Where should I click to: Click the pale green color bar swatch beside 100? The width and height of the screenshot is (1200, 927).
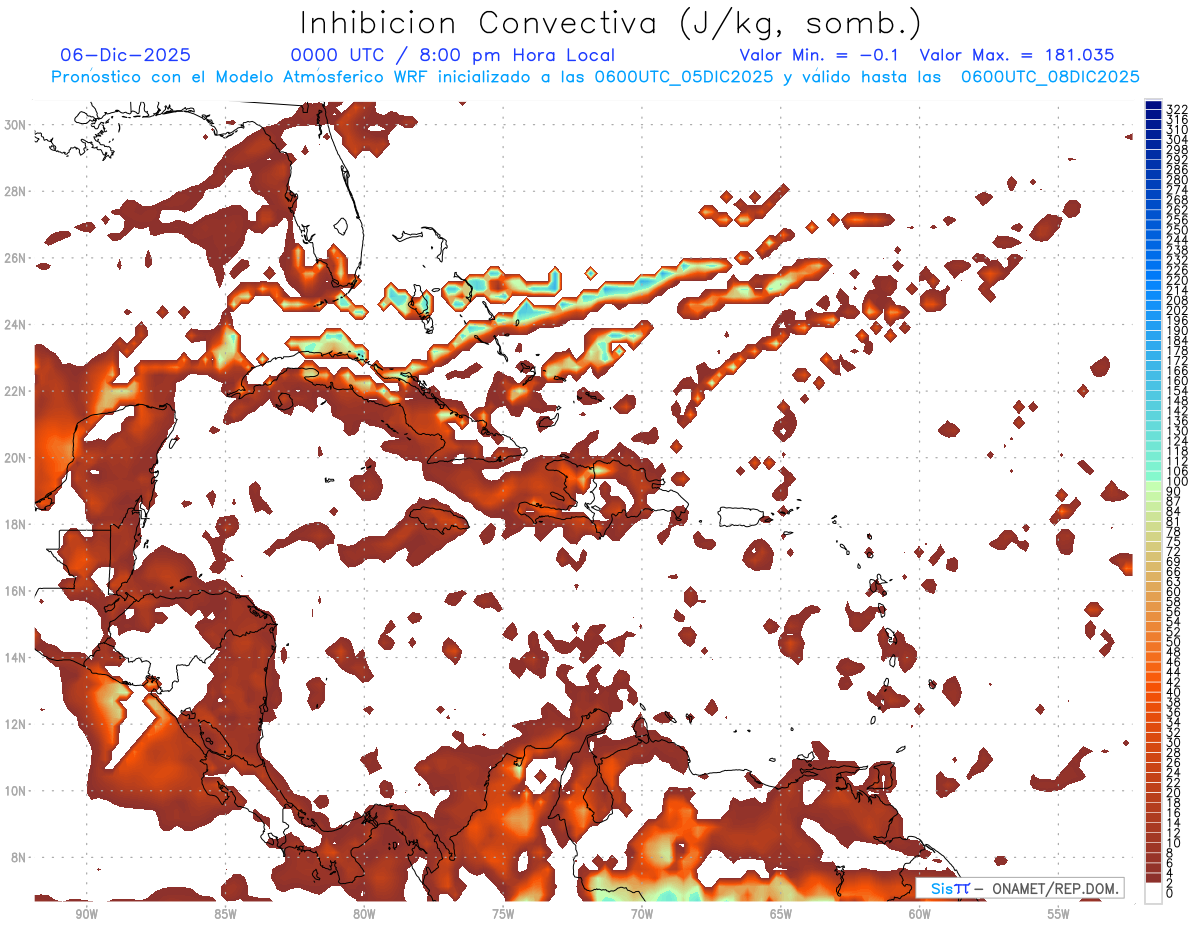click(x=1153, y=486)
